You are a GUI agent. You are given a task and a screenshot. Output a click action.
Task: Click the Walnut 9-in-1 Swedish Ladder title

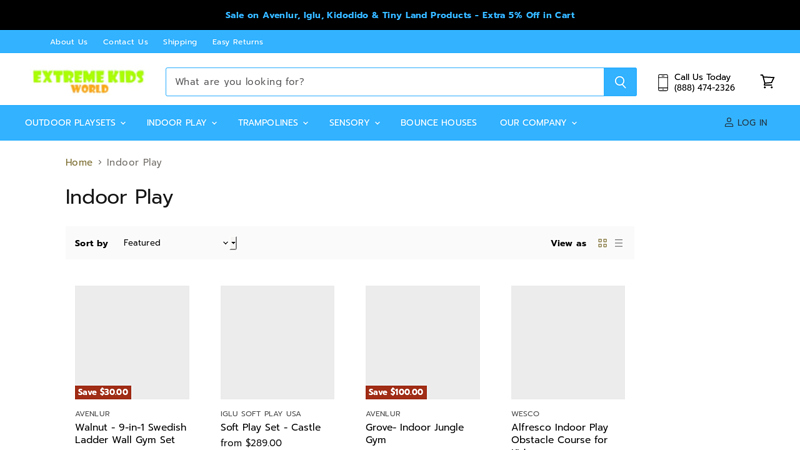[x=131, y=434]
